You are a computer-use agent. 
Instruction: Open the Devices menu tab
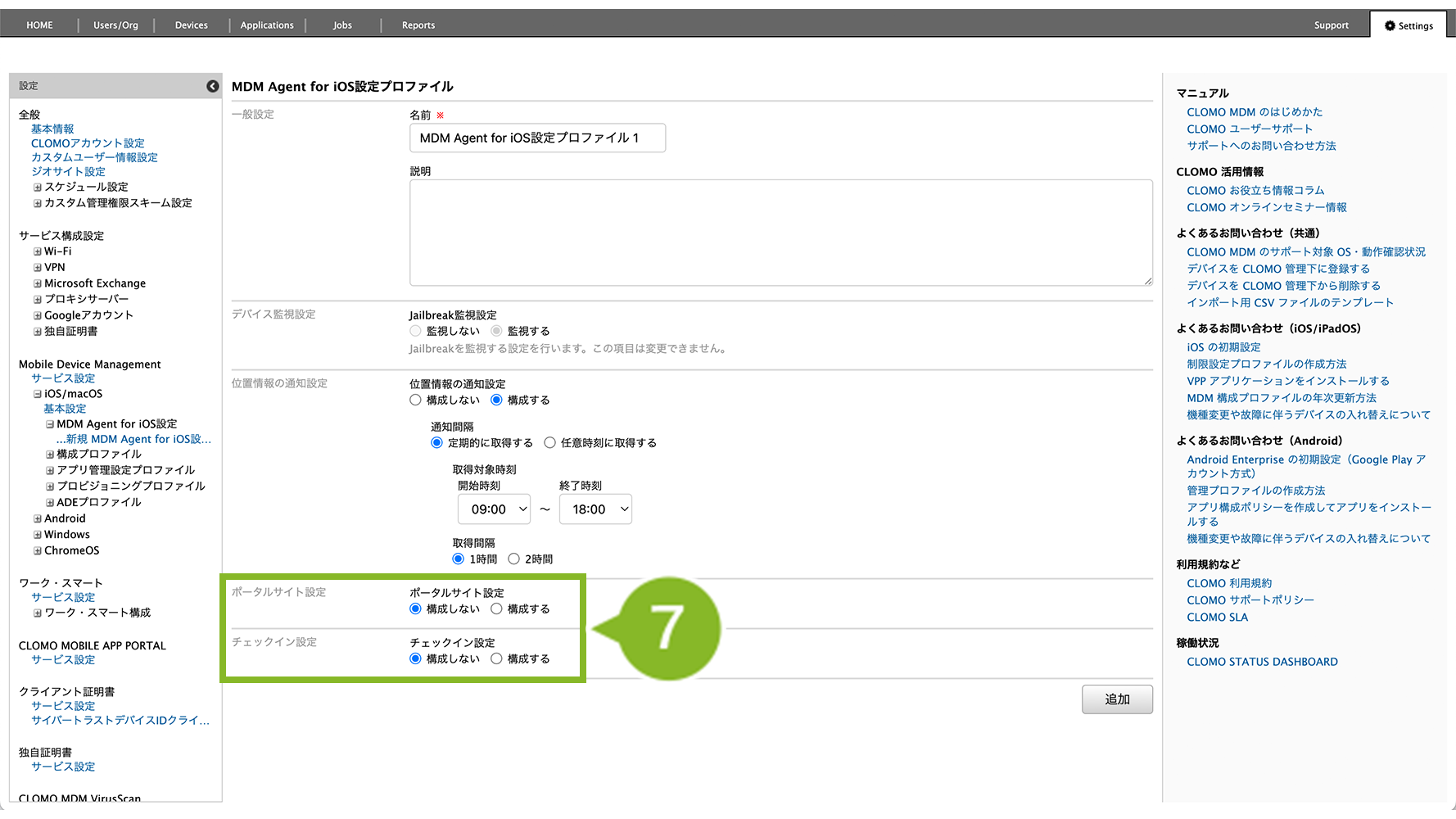pyautogui.click(x=191, y=25)
